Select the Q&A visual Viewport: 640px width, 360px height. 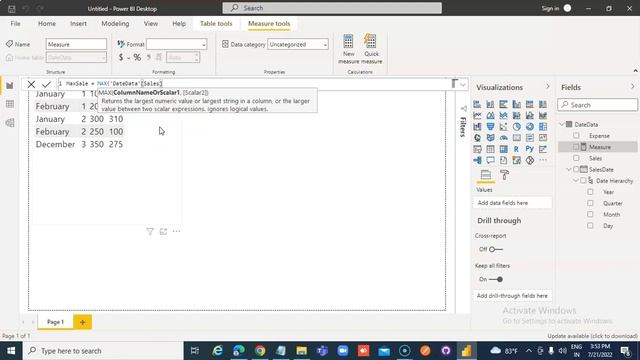coord(490,160)
